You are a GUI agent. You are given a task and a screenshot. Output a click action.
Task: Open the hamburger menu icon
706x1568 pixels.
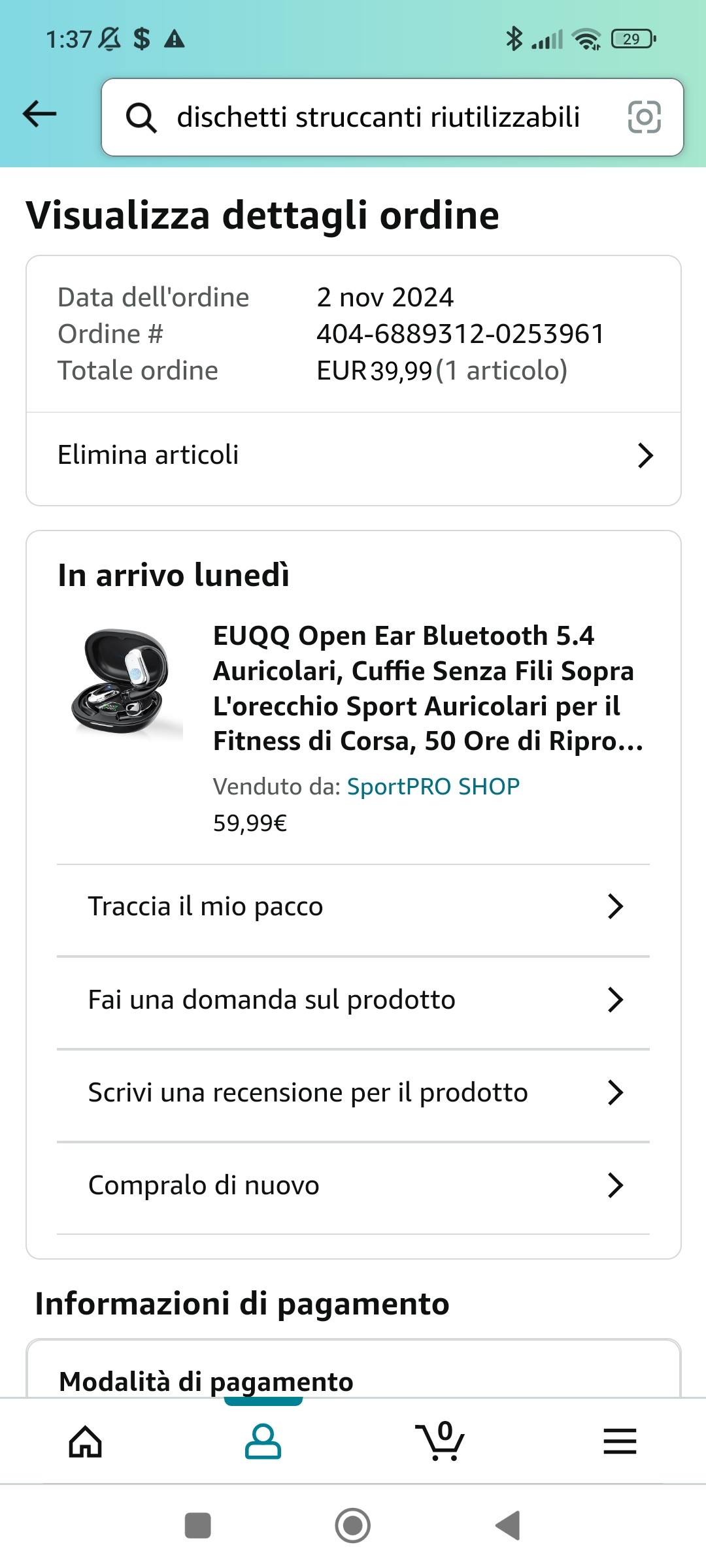tap(619, 1441)
